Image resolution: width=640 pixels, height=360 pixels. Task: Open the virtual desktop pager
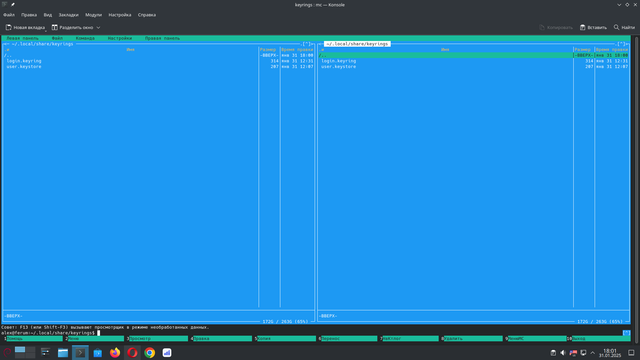pyautogui.click(x=24, y=353)
